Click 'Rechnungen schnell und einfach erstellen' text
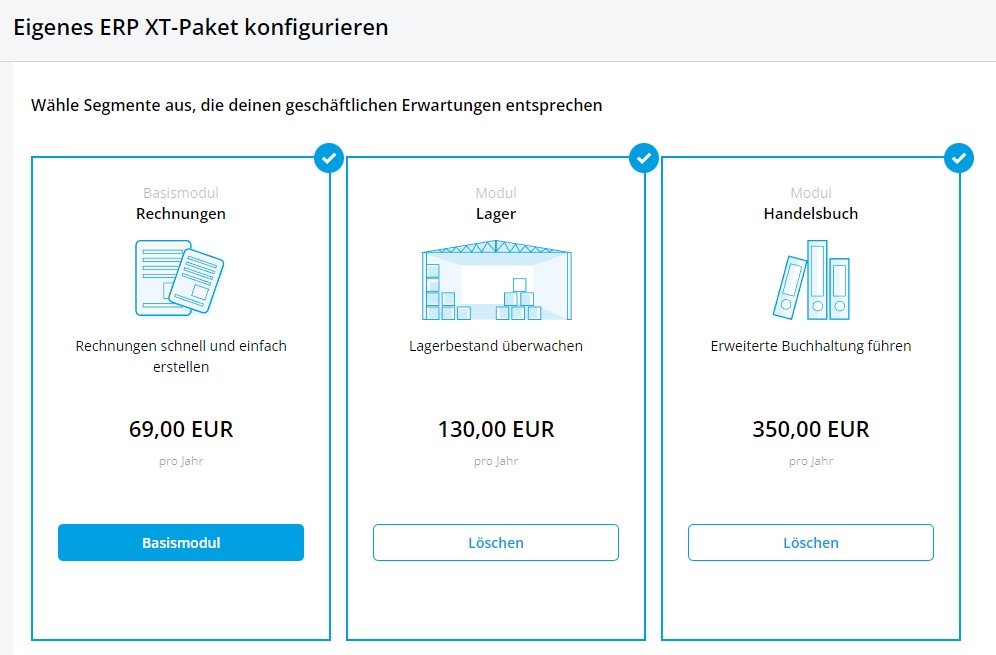The image size is (996, 655). coord(181,356)
